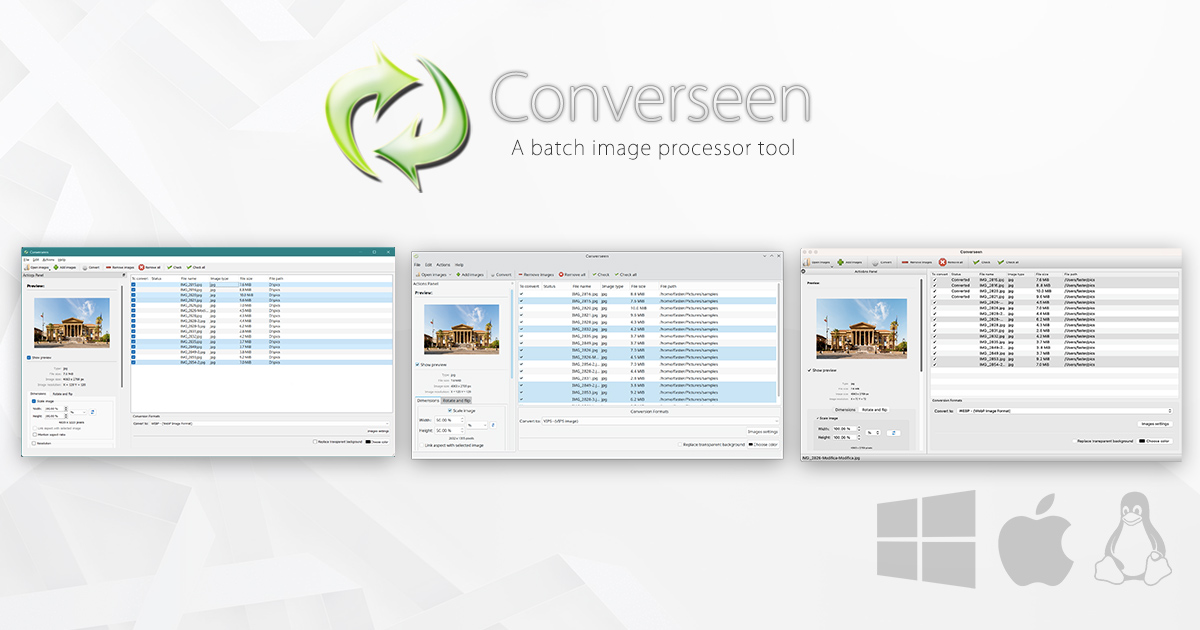
Task: Click Remove images icon in the macOS screenshot
Action: (x=905, y=262)
